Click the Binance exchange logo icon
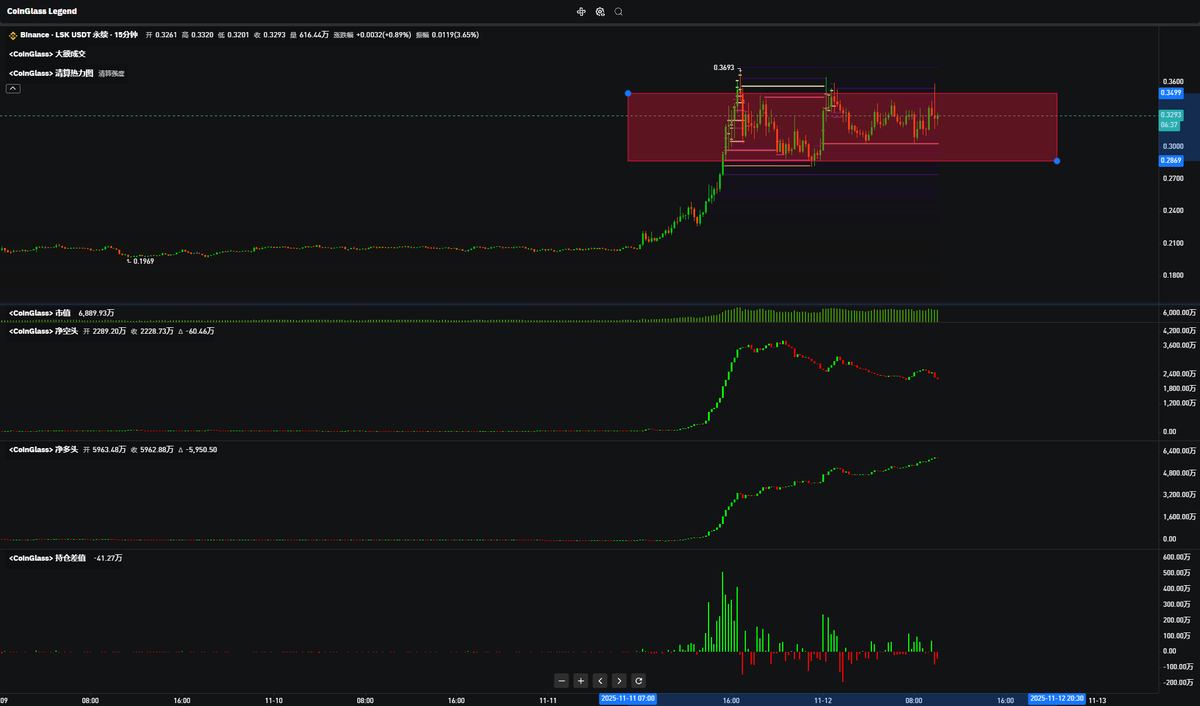Image resolution: width=1200 pixels, height=706 pixels. coord(13,34)
